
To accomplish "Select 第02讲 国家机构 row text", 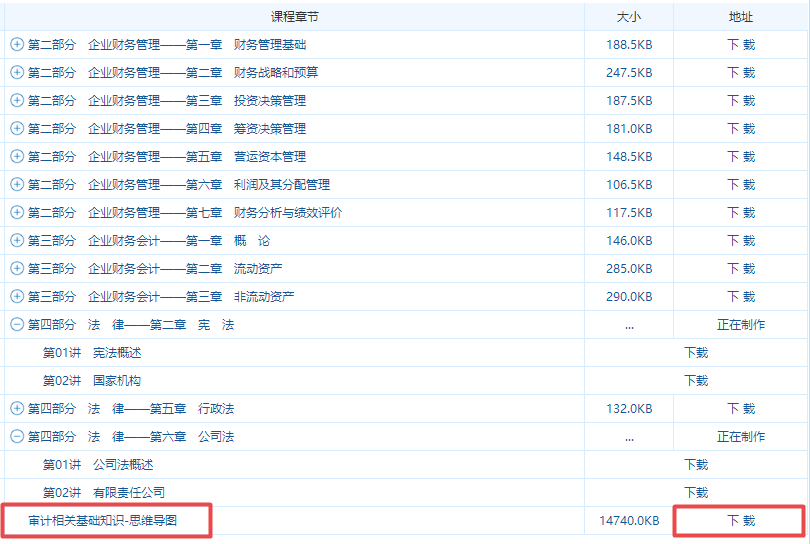I will click(92, 381).
